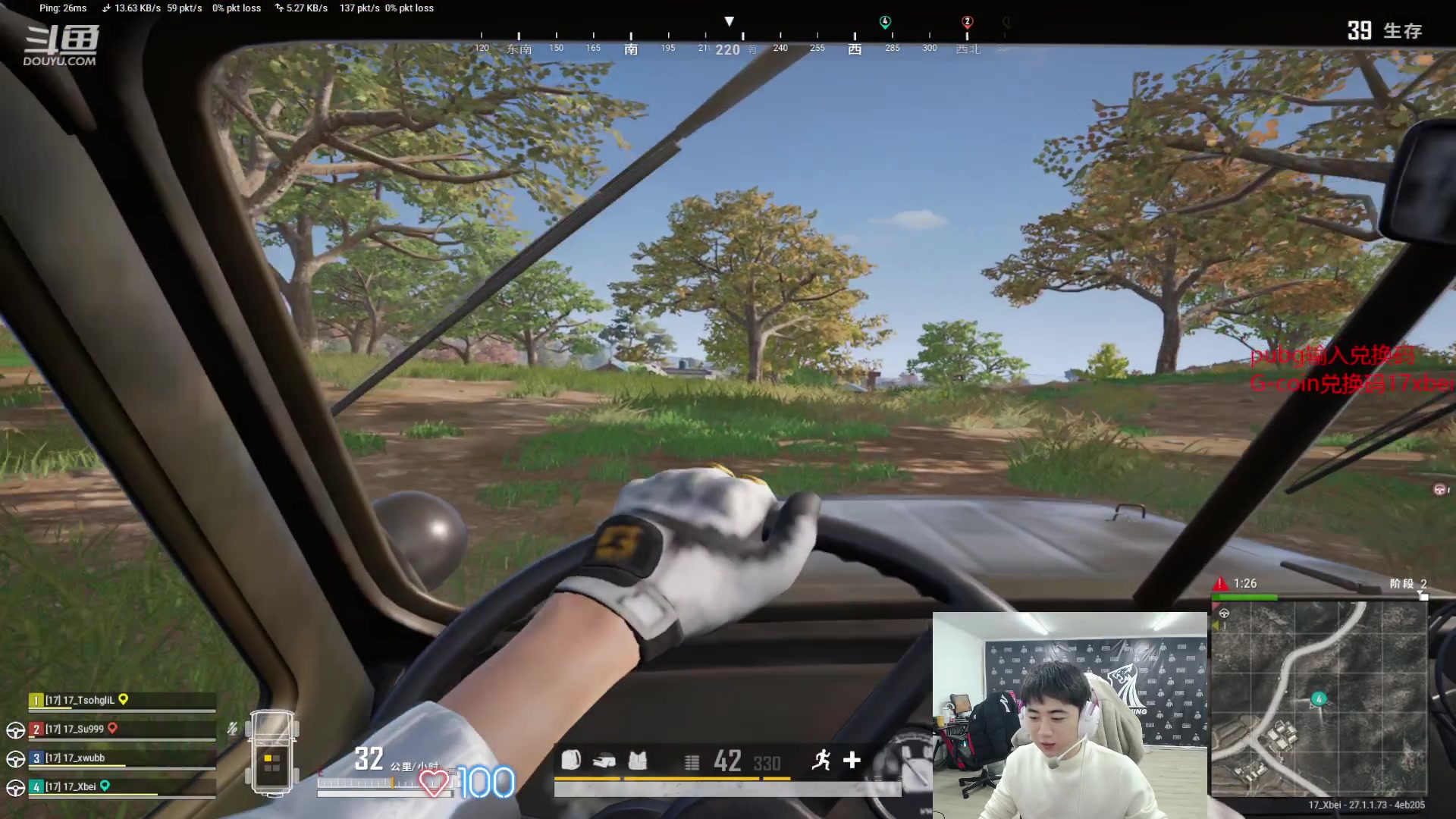Select teammate 17_xwubb in squad list
The width and height of the screenshot is (1456, 819).
[x=74, y=758]
